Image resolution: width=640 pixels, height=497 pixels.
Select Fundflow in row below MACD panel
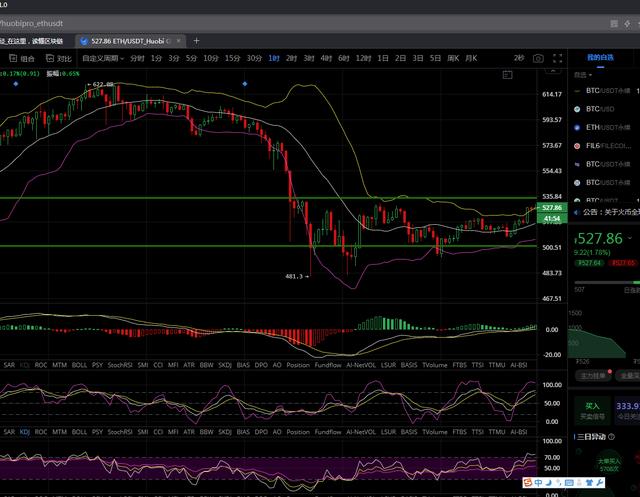[328, 365]
